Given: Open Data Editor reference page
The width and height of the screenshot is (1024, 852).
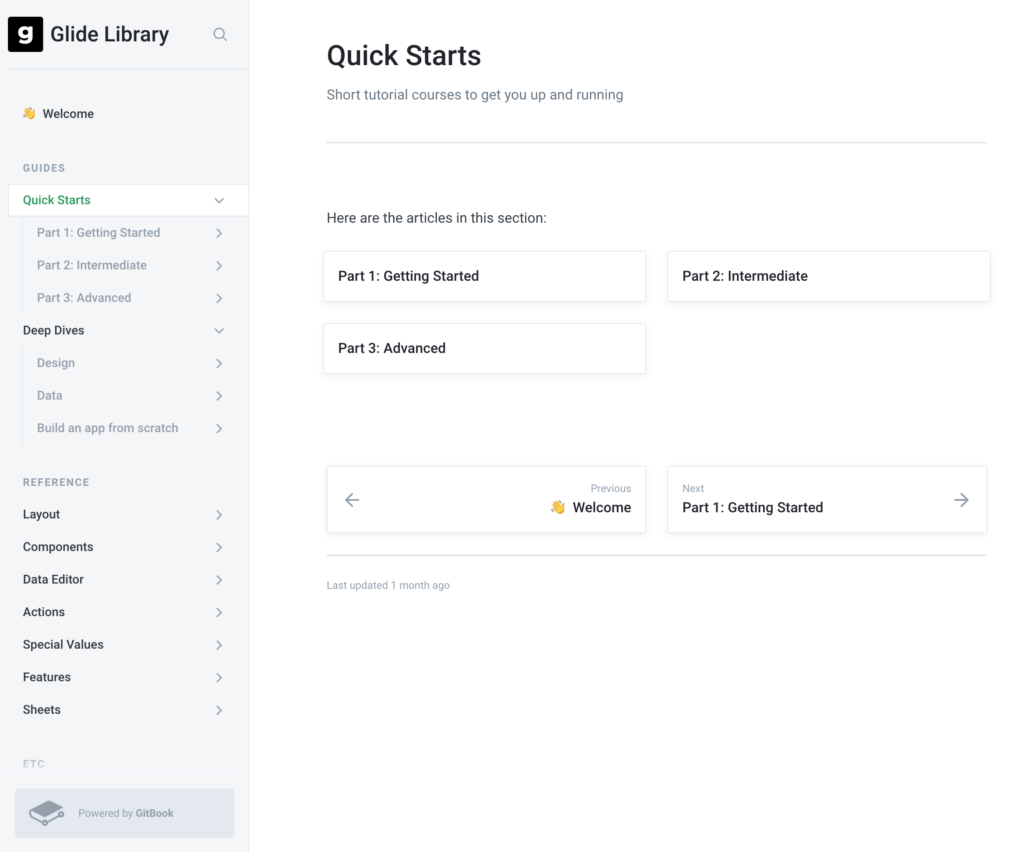Looking at the screenshot, I should pos(54,580).
